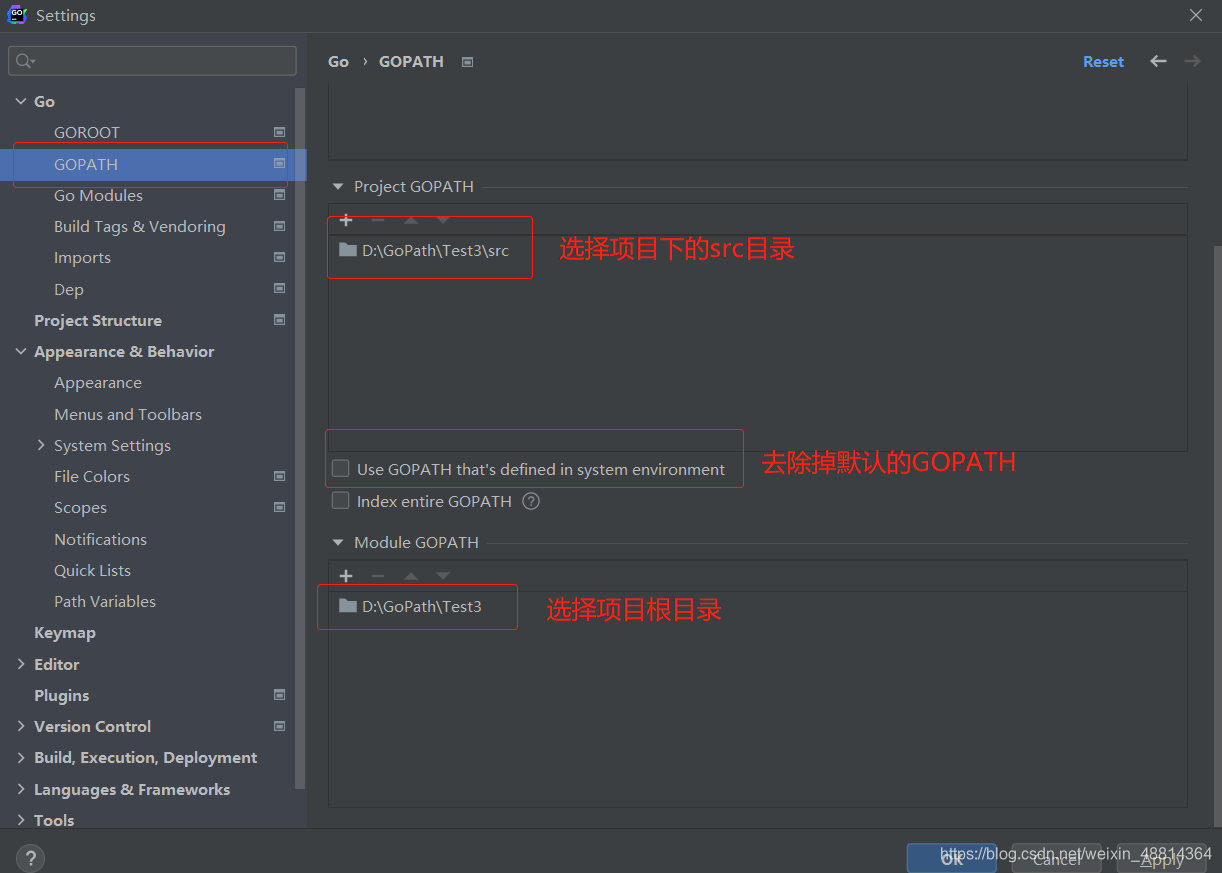Move Project GOPATH entry down
Image resolution: width=1222 pixels, height=873 pixels.
tap(443, 220)
